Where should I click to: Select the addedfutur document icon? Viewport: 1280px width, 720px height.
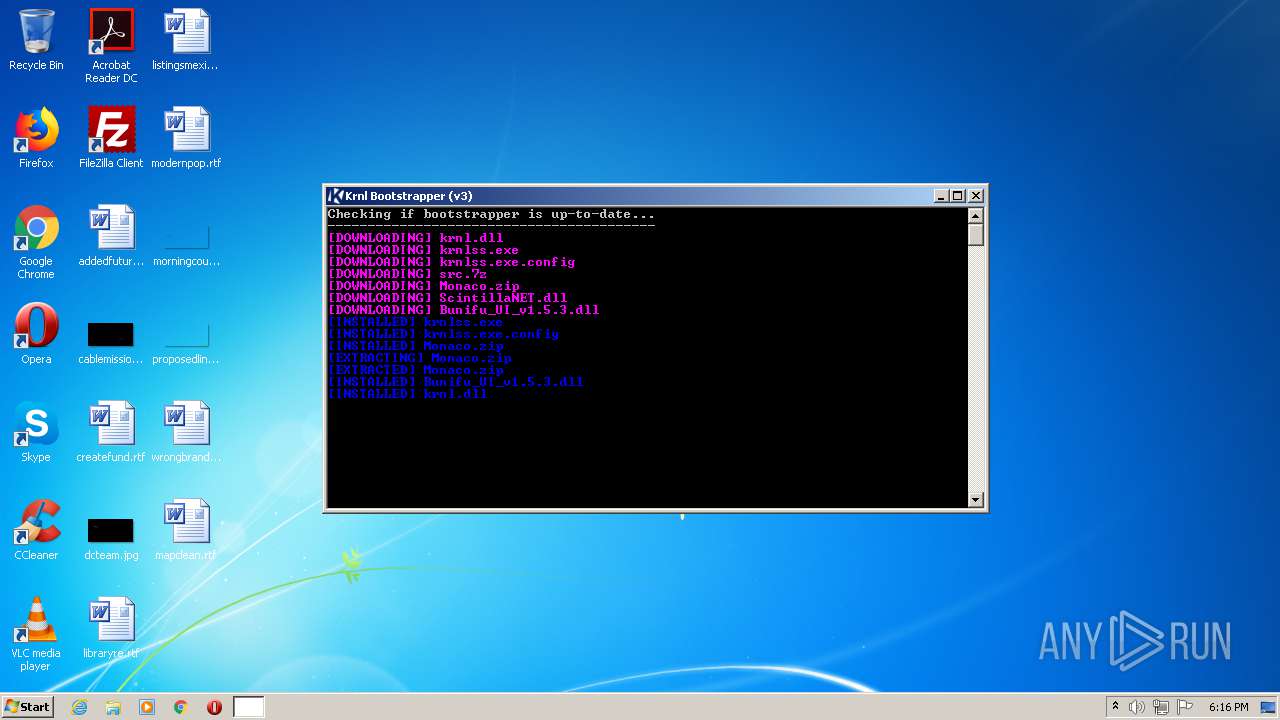(111, 236)
